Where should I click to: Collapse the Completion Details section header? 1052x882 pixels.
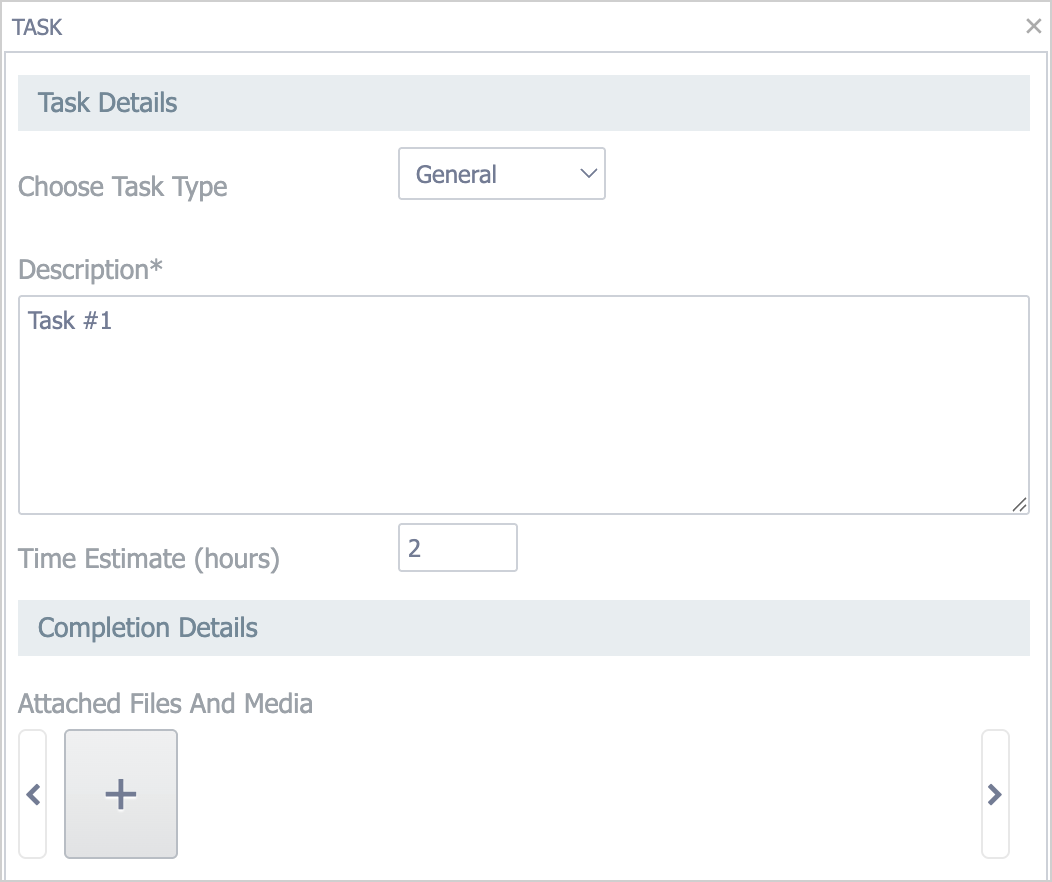coord(147,628)
